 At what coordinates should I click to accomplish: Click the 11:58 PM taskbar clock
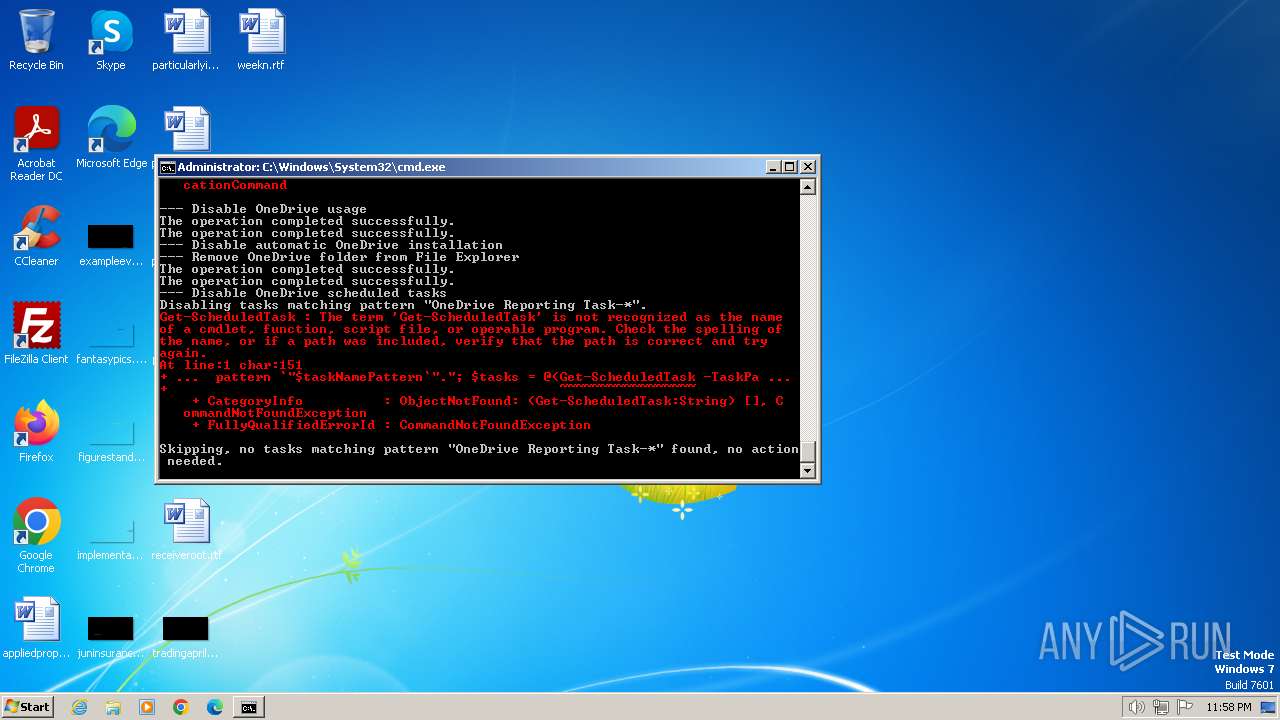pyautogui.click(x=1229, y=707)
